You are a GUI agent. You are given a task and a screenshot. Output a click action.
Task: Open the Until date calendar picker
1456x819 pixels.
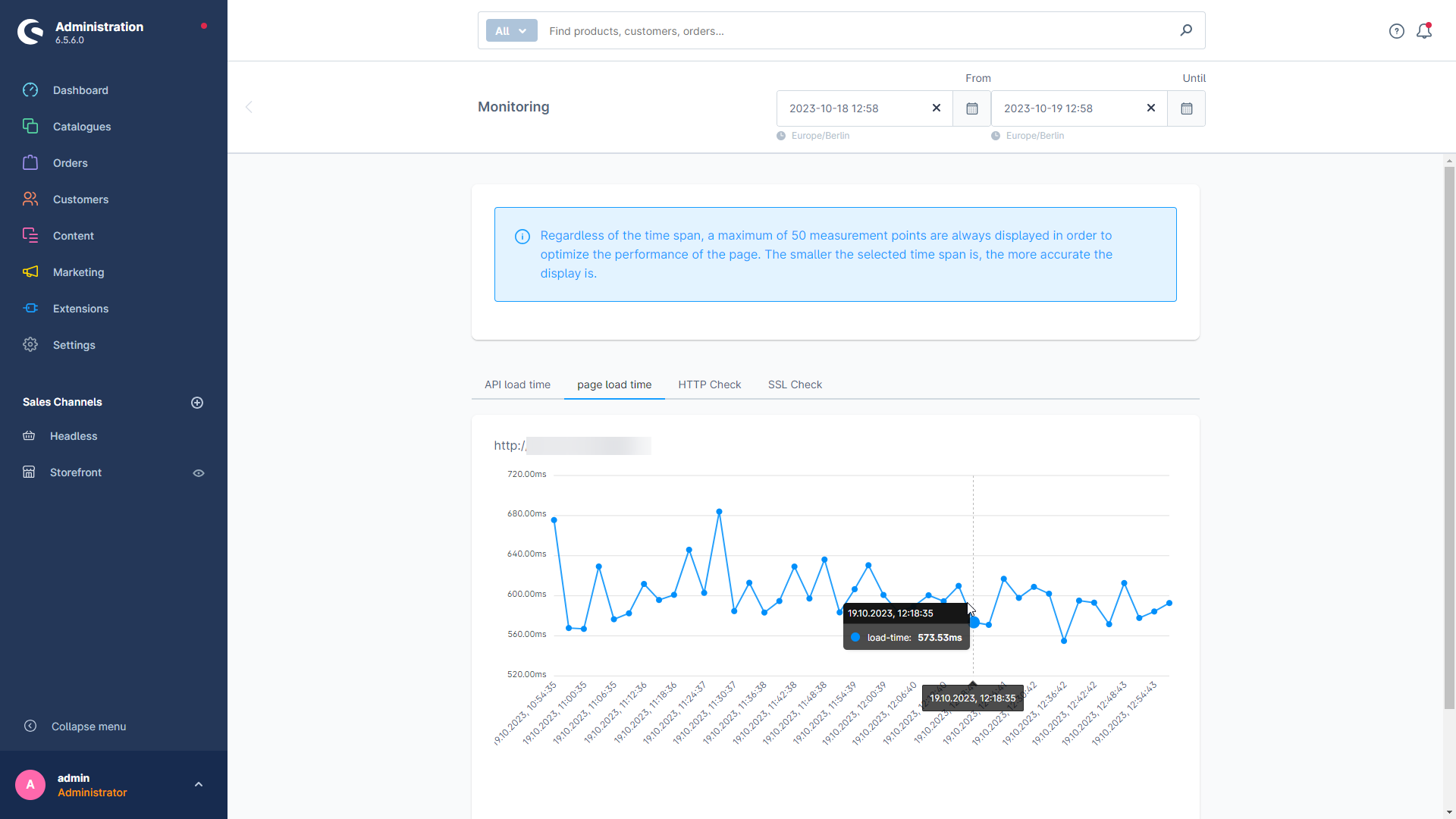click(1187, 108)
